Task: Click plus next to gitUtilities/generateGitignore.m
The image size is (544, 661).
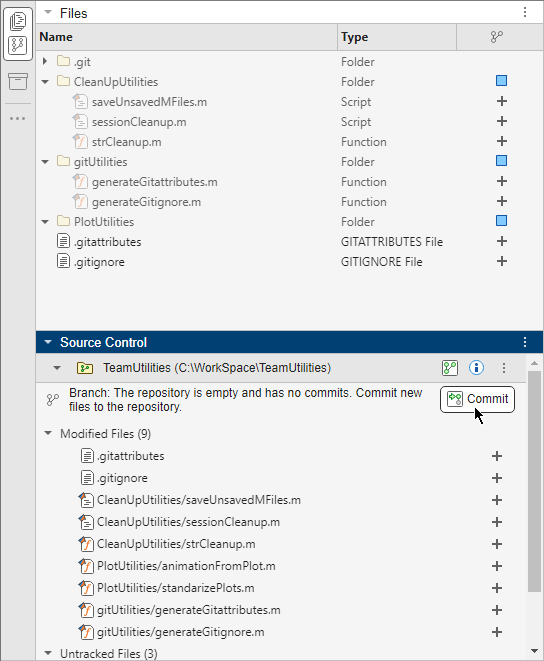Action: click(x=497, y=632)
